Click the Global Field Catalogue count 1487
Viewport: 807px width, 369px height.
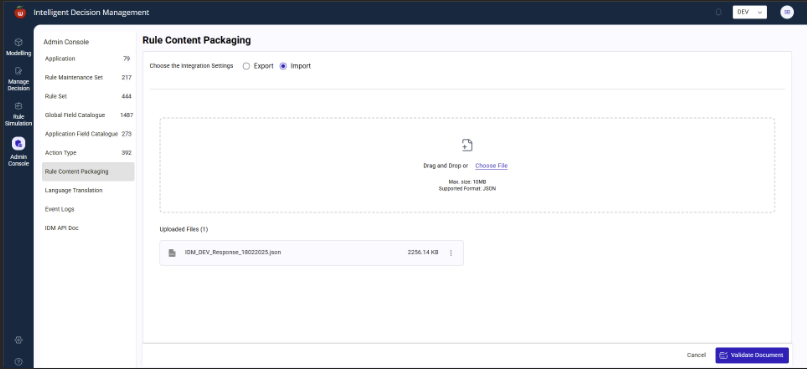point(127,115)
